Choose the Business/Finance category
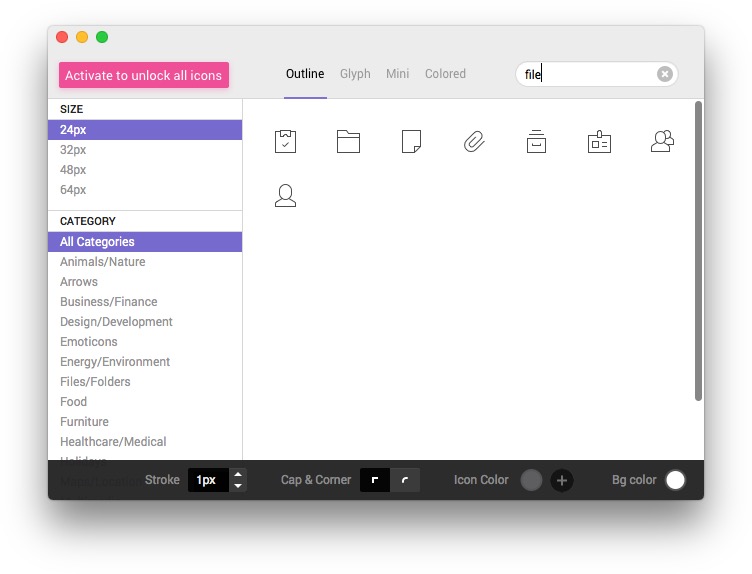The height and width of the screenshot is (574, 752). tap(145, 302)
